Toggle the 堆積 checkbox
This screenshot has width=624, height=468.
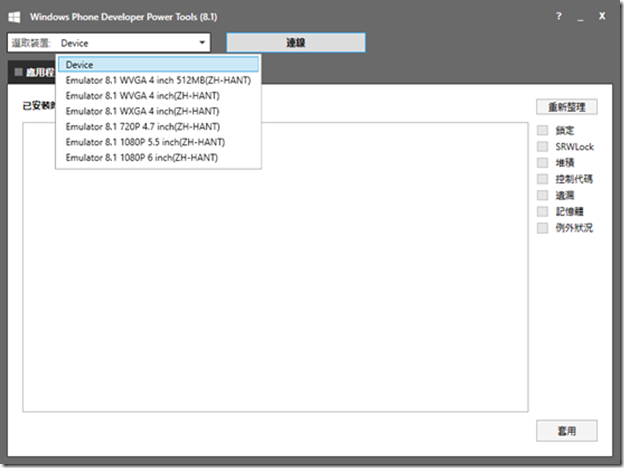(542, 163)
